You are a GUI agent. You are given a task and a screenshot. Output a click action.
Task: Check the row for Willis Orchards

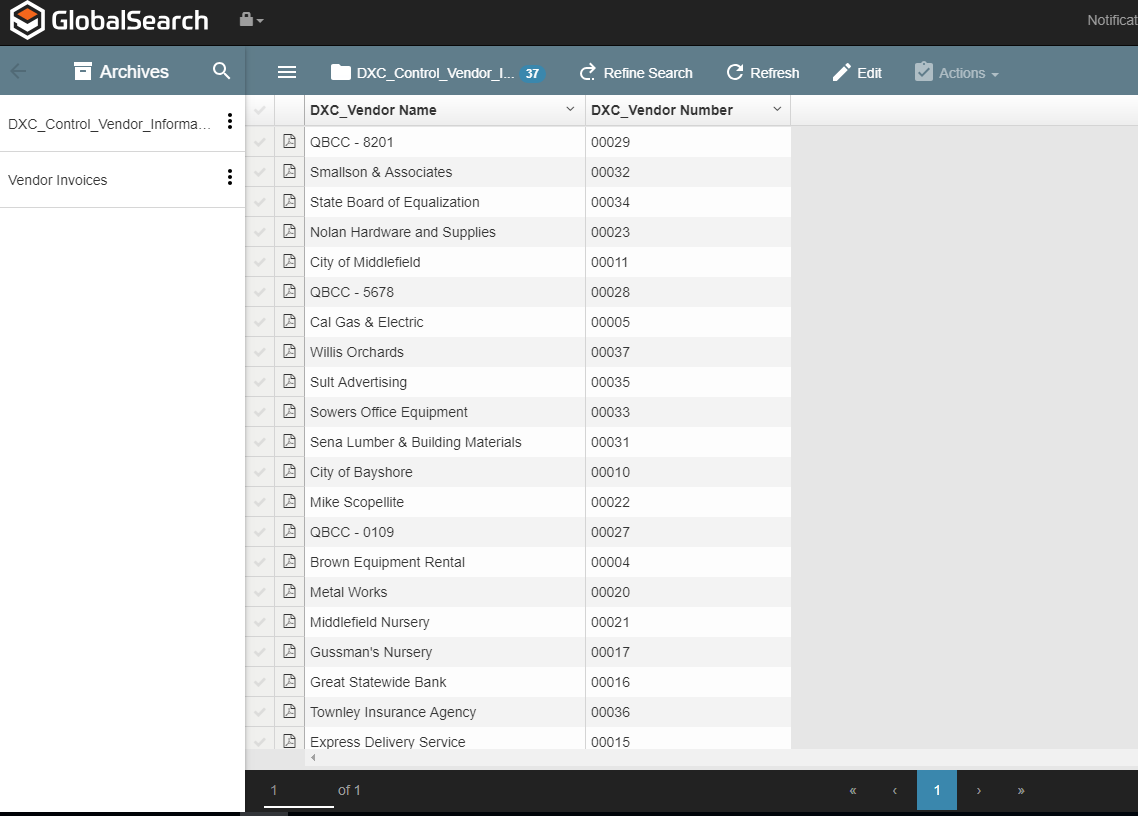point(260,352)
